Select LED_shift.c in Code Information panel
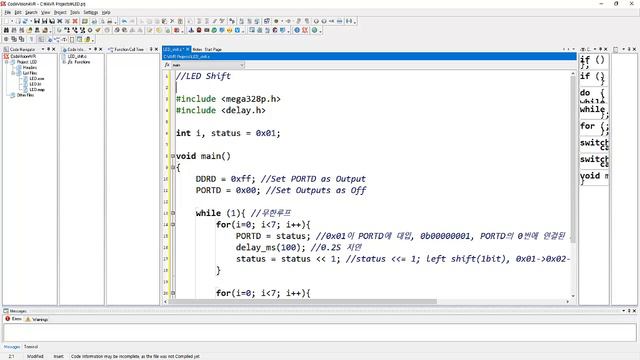Image resolution: width=640 pixels, height=360 pixels. (x=77, y=56)
